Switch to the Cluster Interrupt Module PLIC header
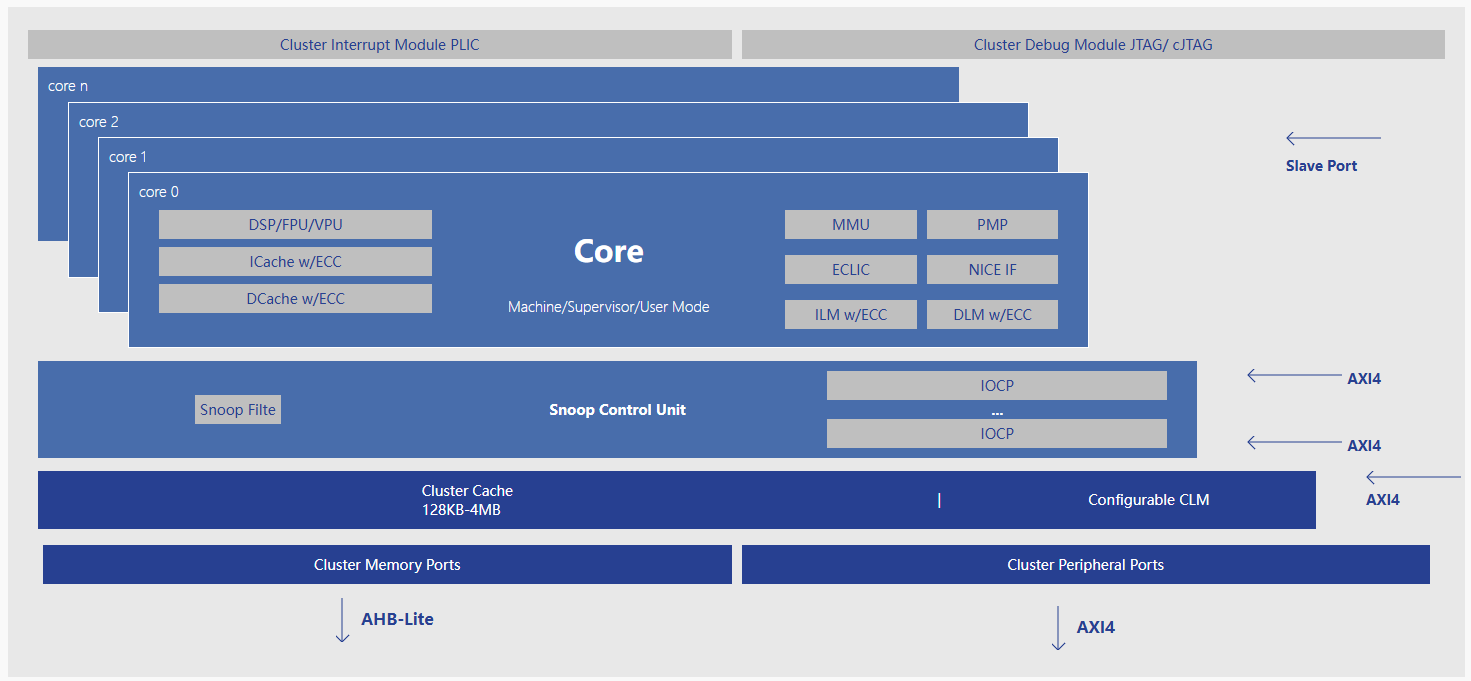 point(380,44)
